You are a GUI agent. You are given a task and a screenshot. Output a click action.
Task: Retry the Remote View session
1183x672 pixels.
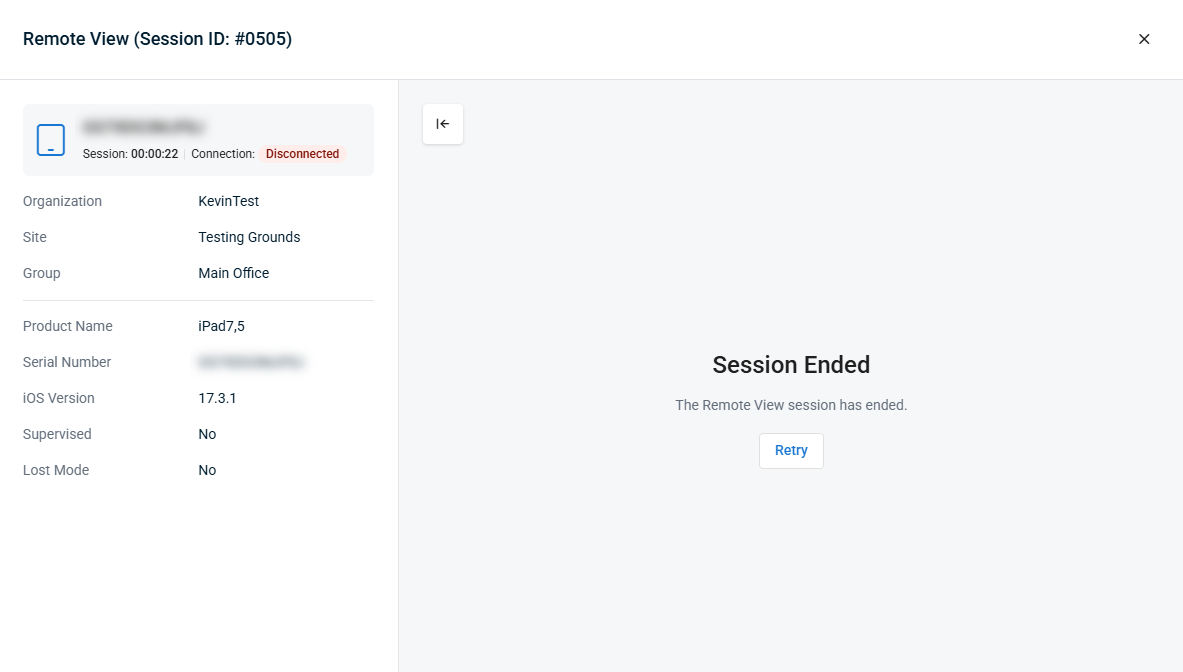tap(791, 451)
